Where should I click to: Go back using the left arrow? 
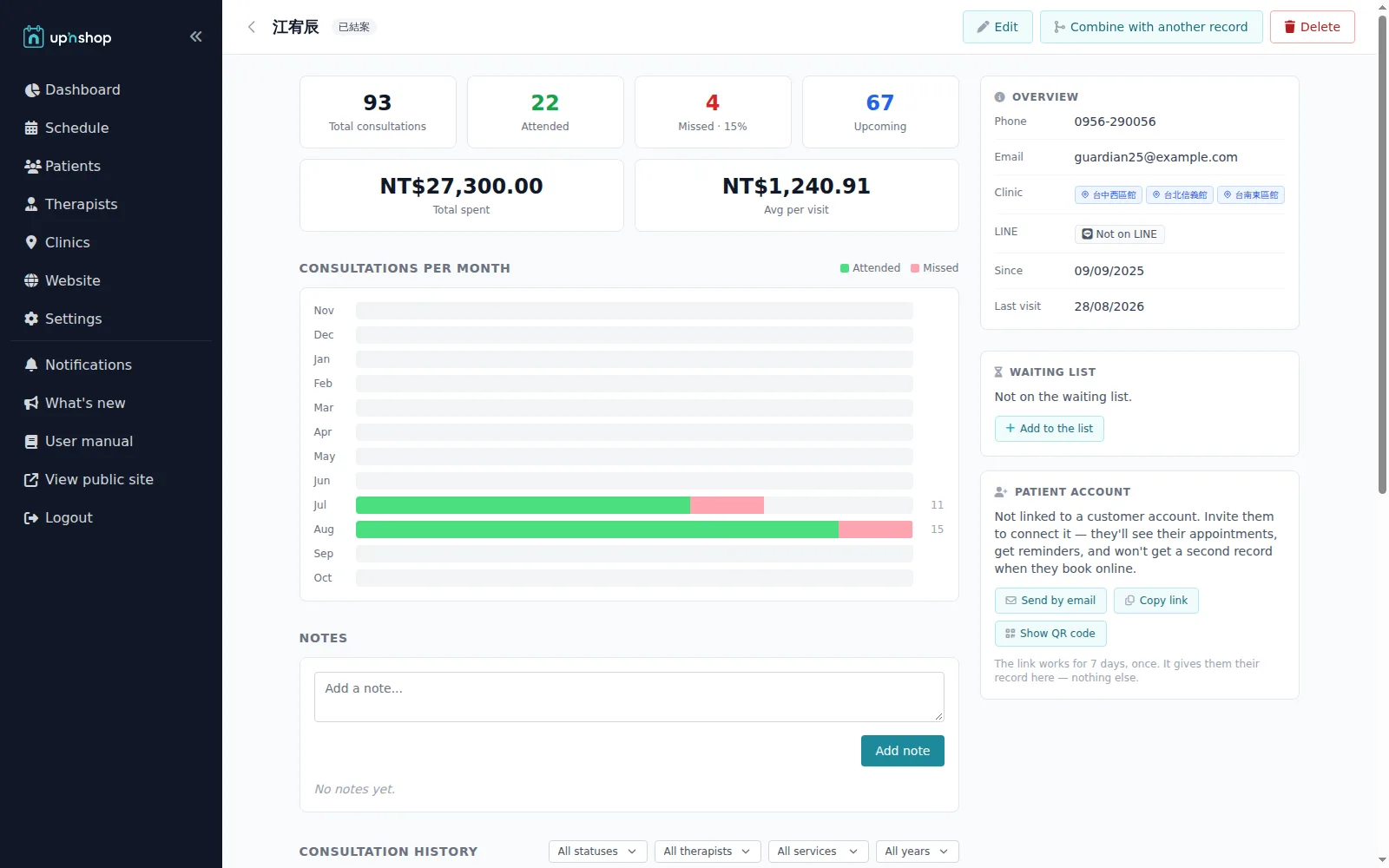tap(252, 27)
